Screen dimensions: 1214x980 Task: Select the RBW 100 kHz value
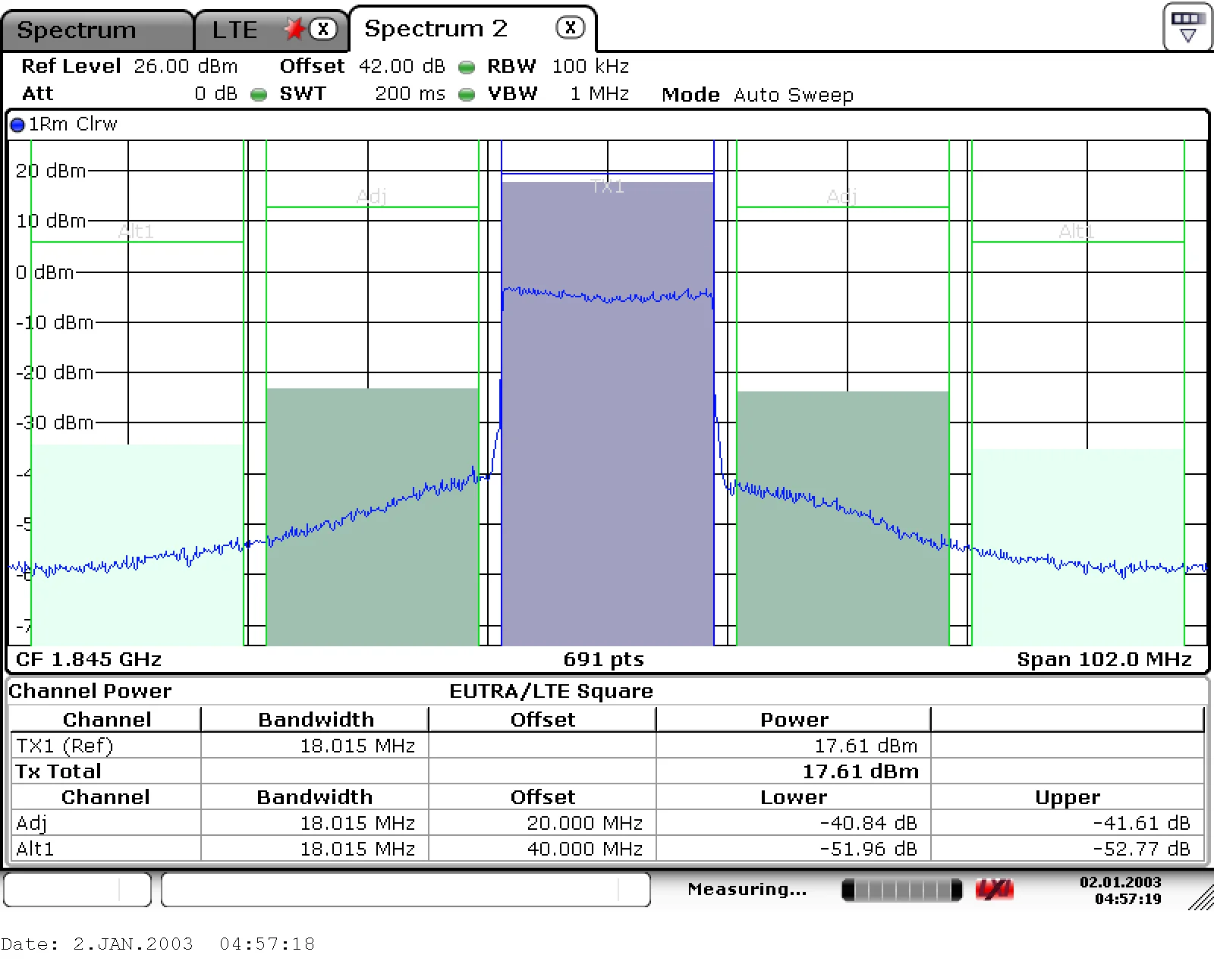tap(590, 66)
